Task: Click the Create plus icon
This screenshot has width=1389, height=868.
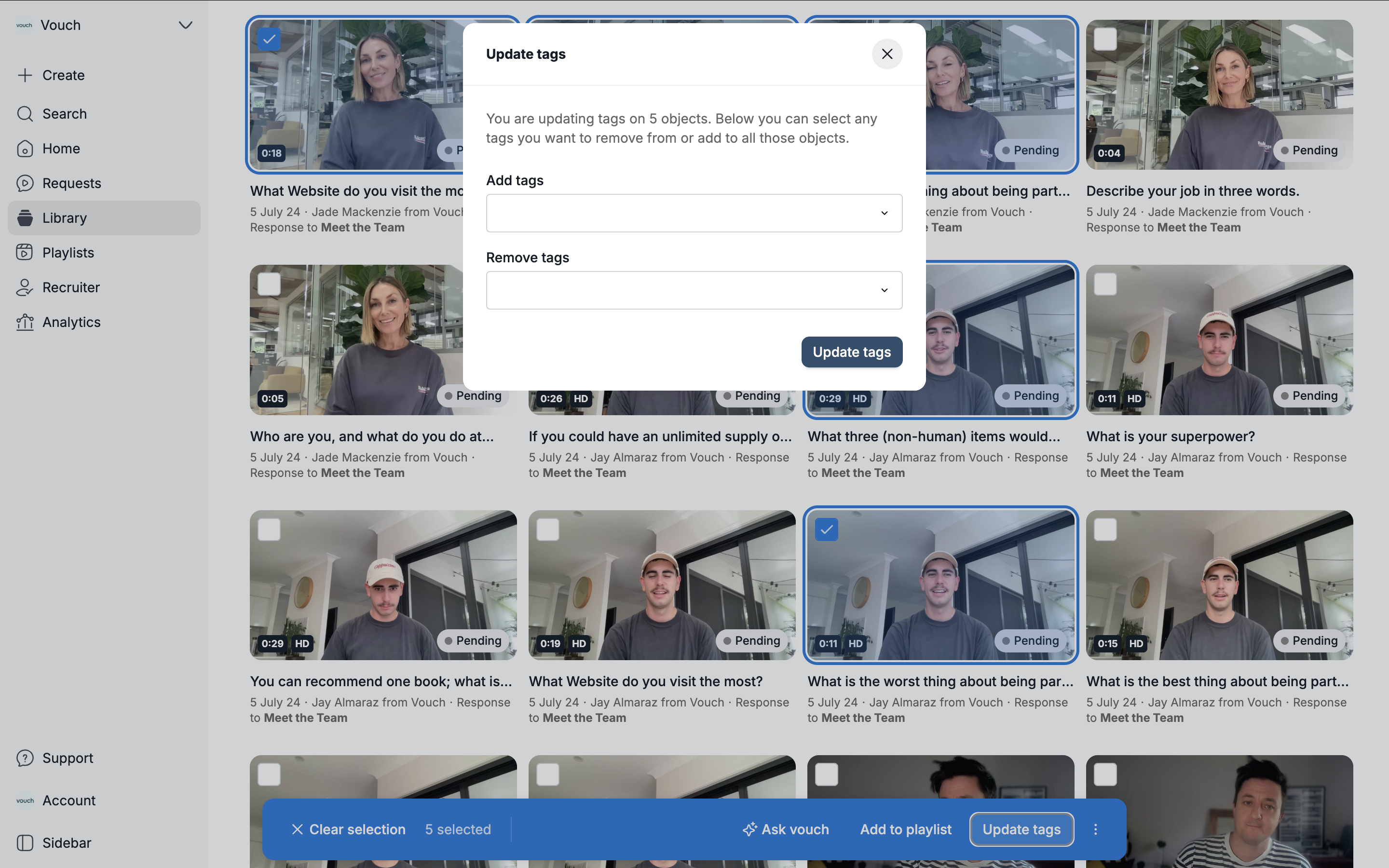Action: 25,75
